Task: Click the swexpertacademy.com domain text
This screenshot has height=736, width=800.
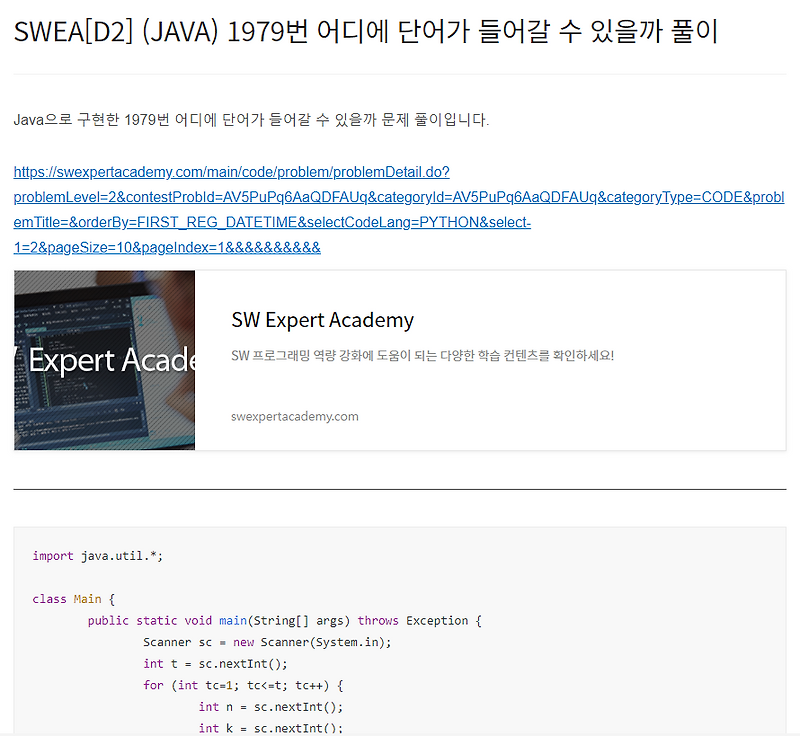Action: tap(292, 416)
